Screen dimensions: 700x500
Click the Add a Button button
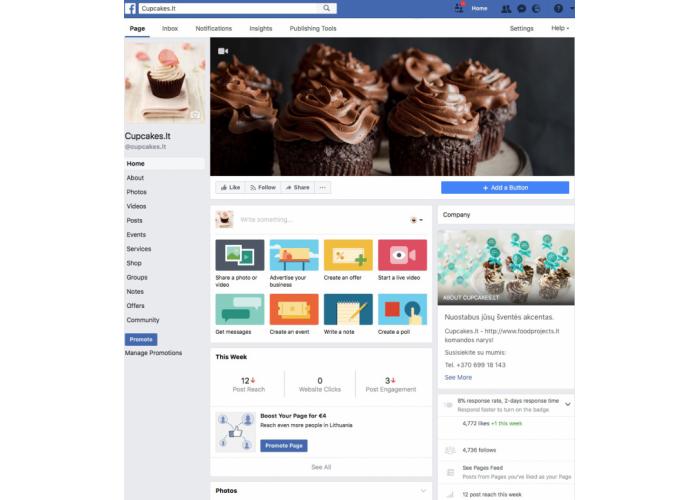pyautogui.click(x=505, y=188)
